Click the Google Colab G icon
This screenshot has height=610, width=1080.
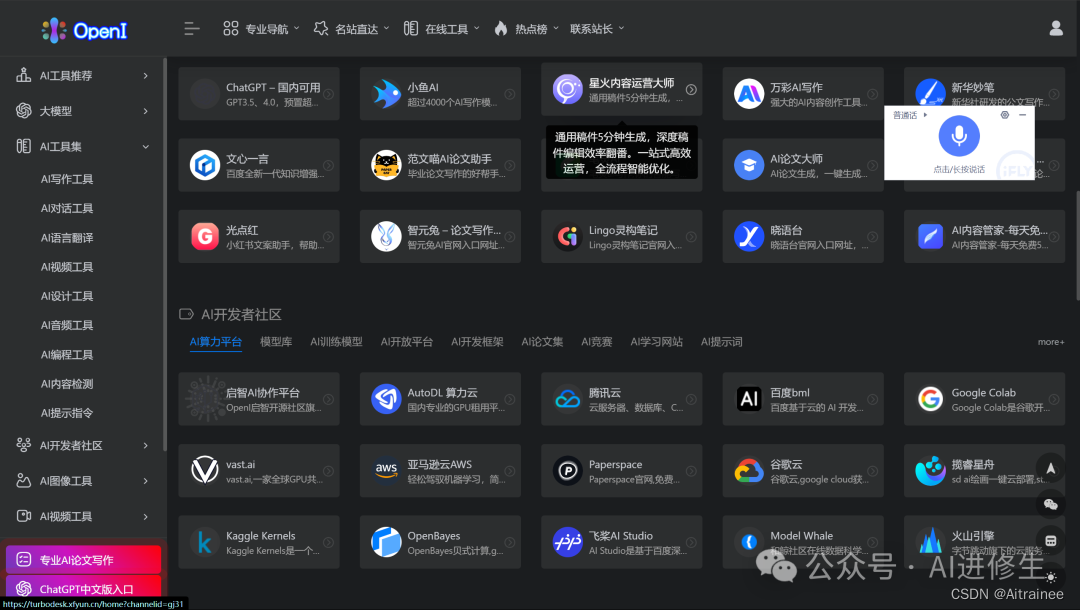(x=930, y=399)
